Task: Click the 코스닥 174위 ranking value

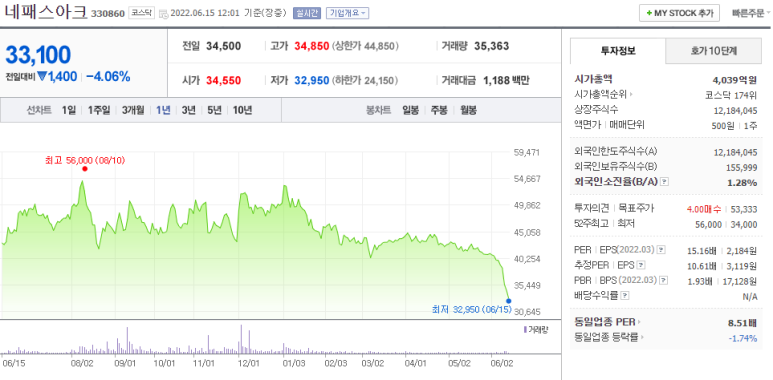Action: pos(731,94)
